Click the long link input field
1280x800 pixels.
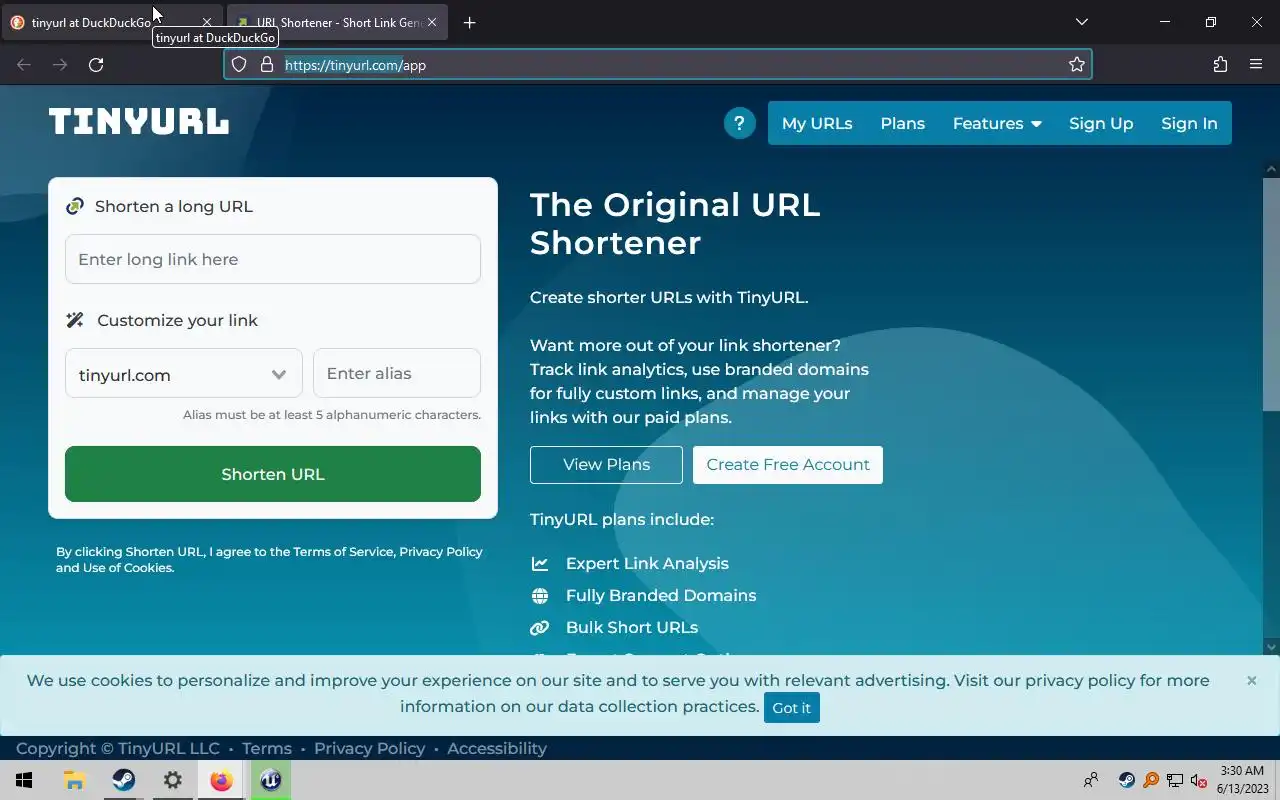(273, 259)
